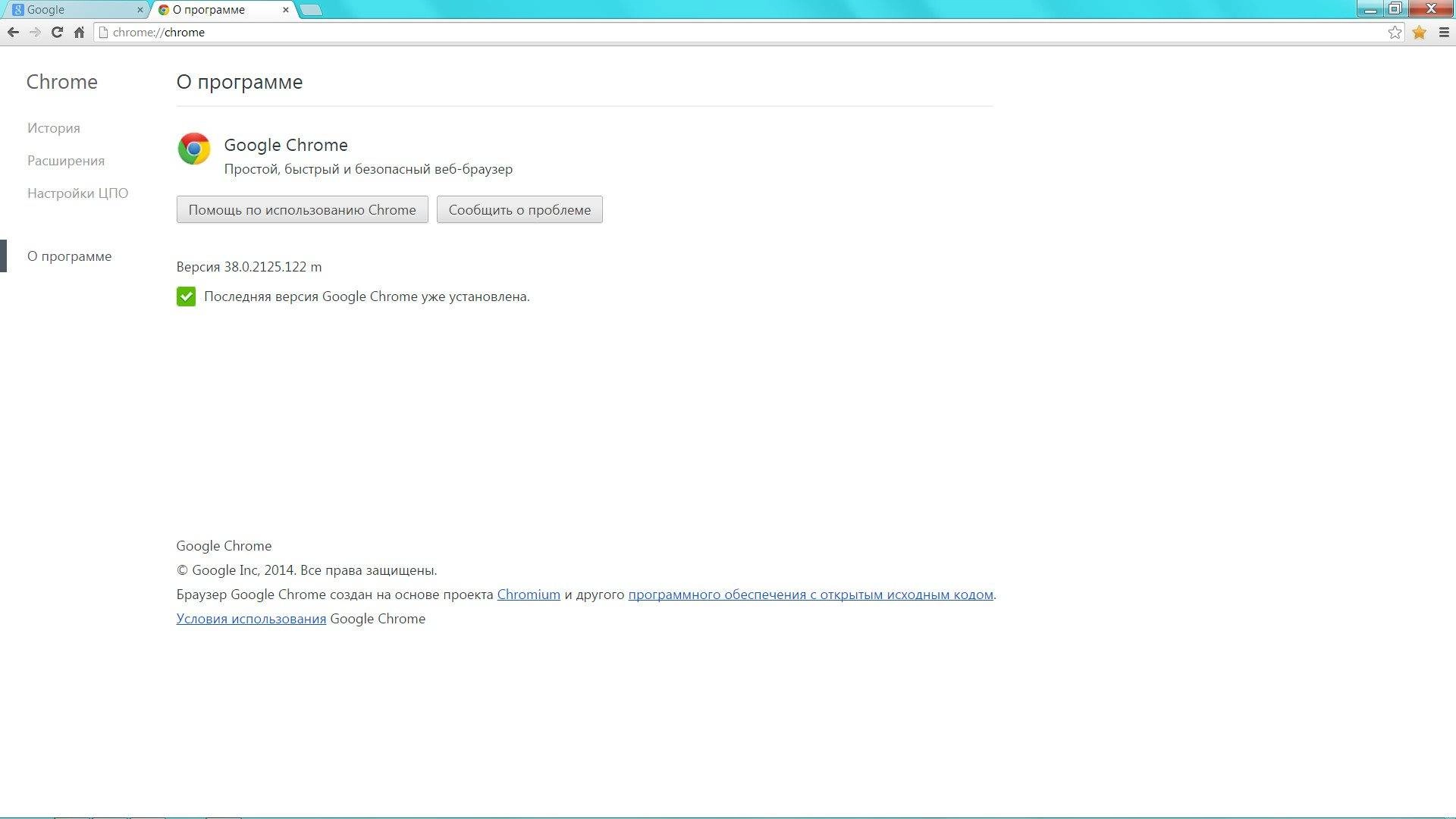Click the forward navigation arrow

[x=35, y=32]
